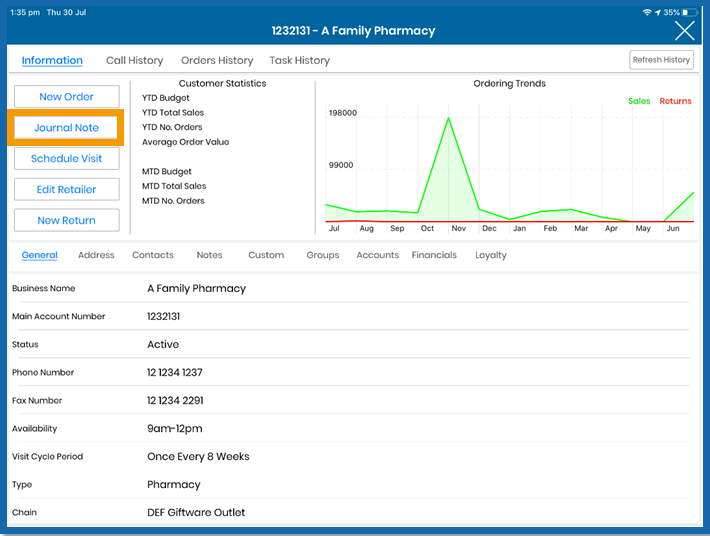The width and height of the screenshot is (710, 536).
Task: Select the Accounts sub-tab
Action: coord(378,255)
